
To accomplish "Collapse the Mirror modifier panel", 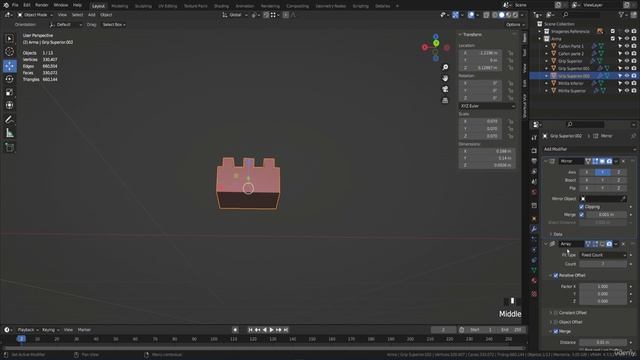I will tap(546, 161).
